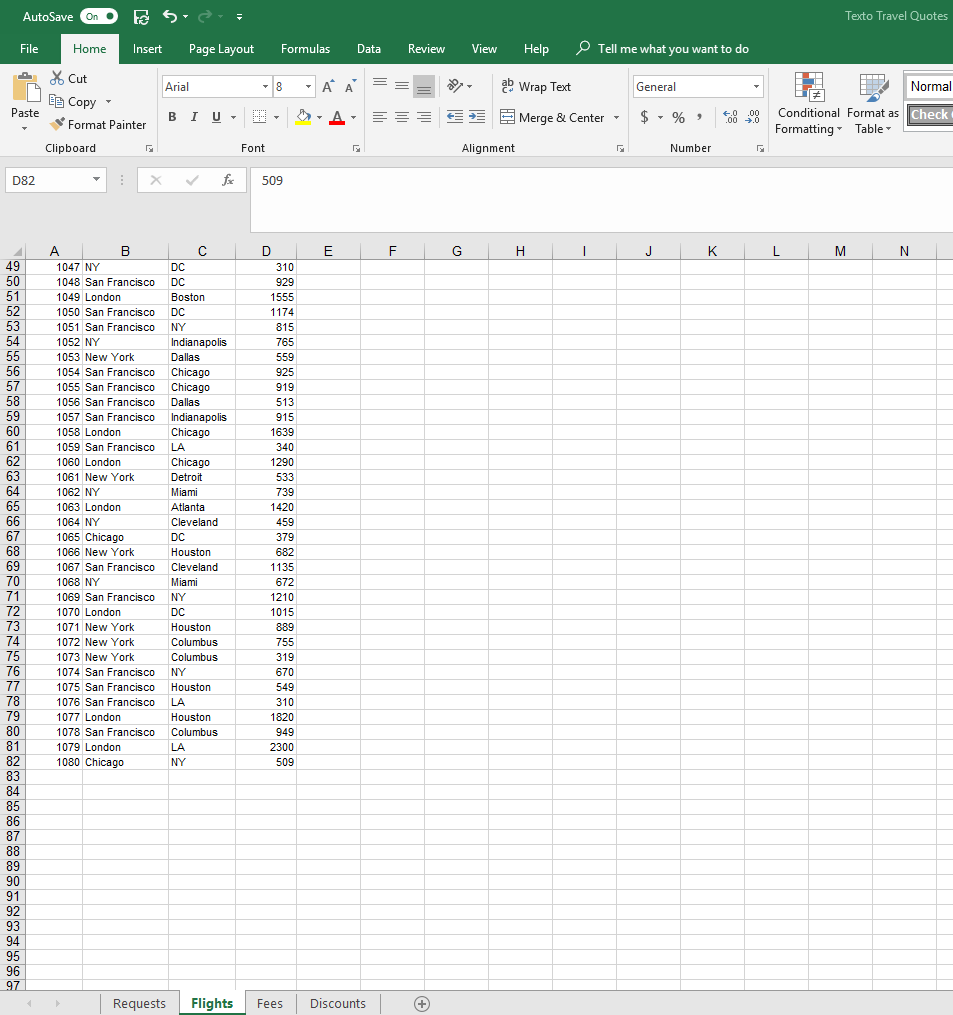Apply Percent Style format
953x1015 pixels.
678,117
